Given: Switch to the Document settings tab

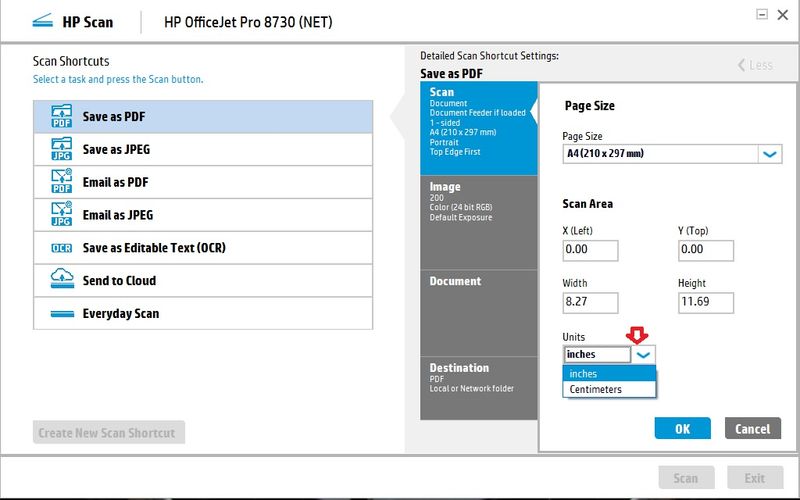Looking at the screenshot, I should pyautogui.click(x=479, y=313).
